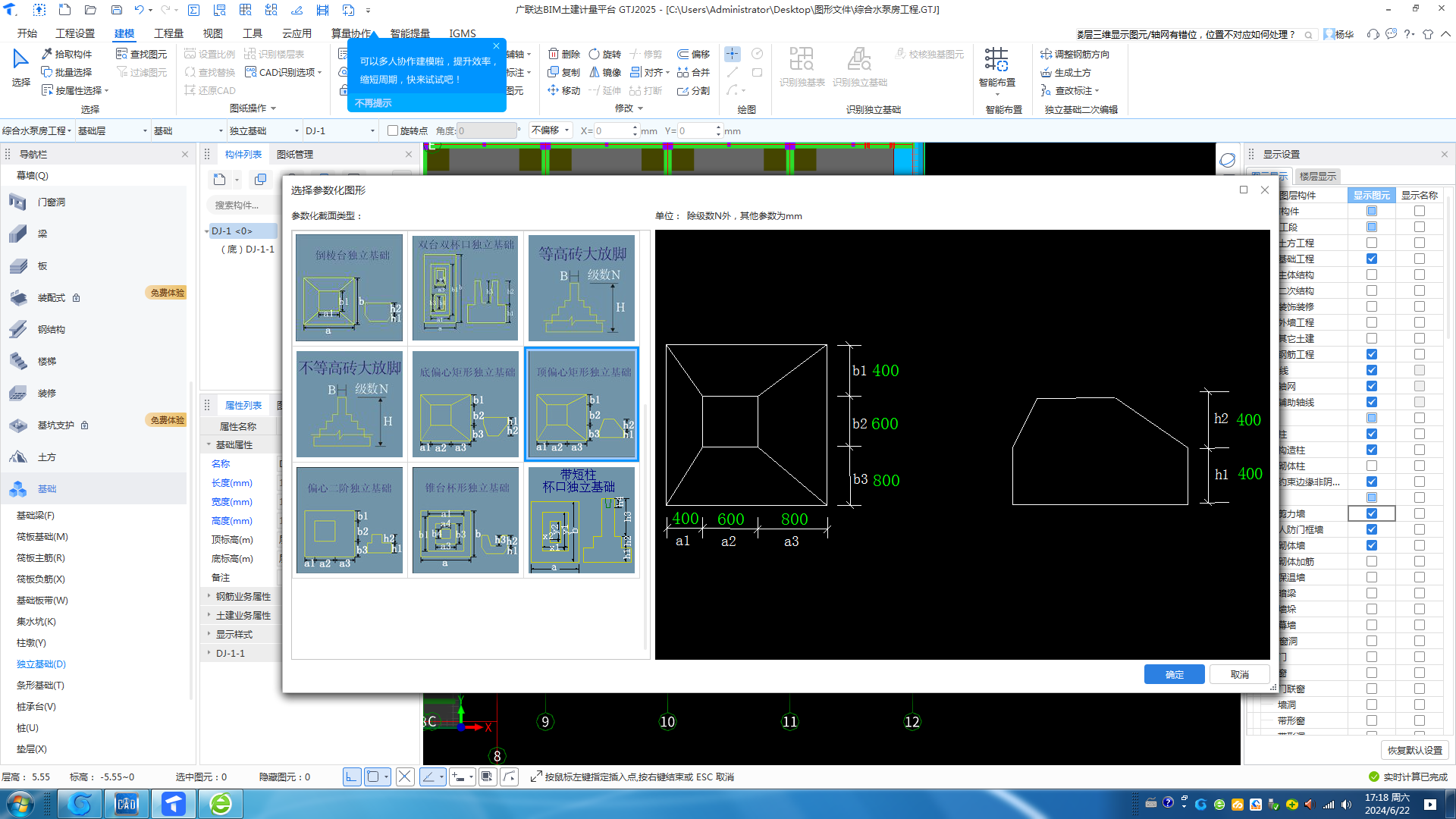
Task: Click the 移动 move tool
Action: (564, 90)
